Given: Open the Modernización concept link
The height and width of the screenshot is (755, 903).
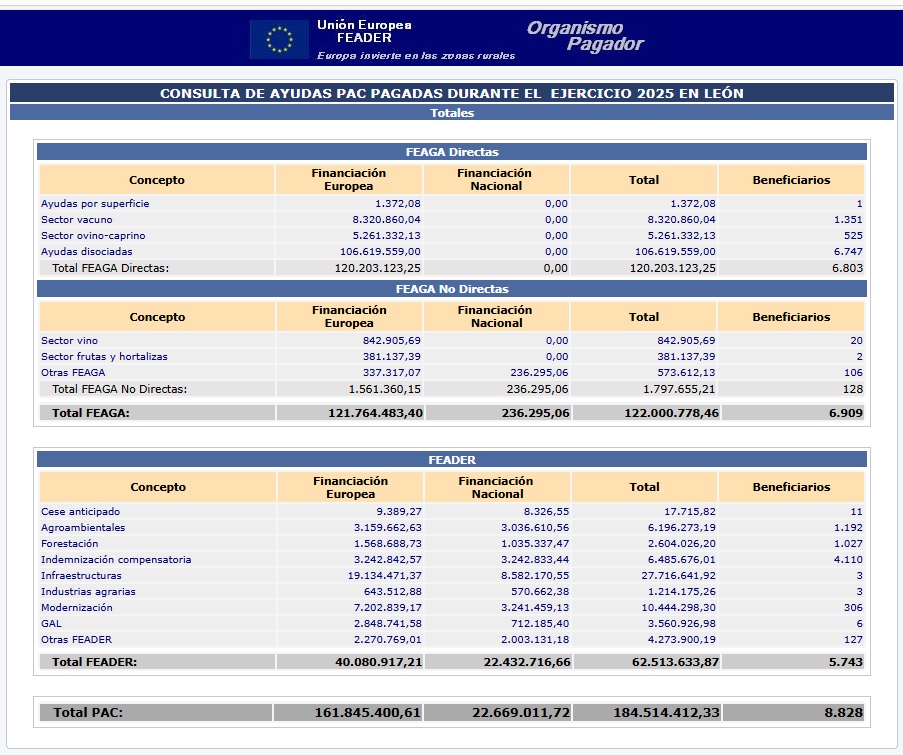Looking at the screenshot, I should [x=77, y=608].
